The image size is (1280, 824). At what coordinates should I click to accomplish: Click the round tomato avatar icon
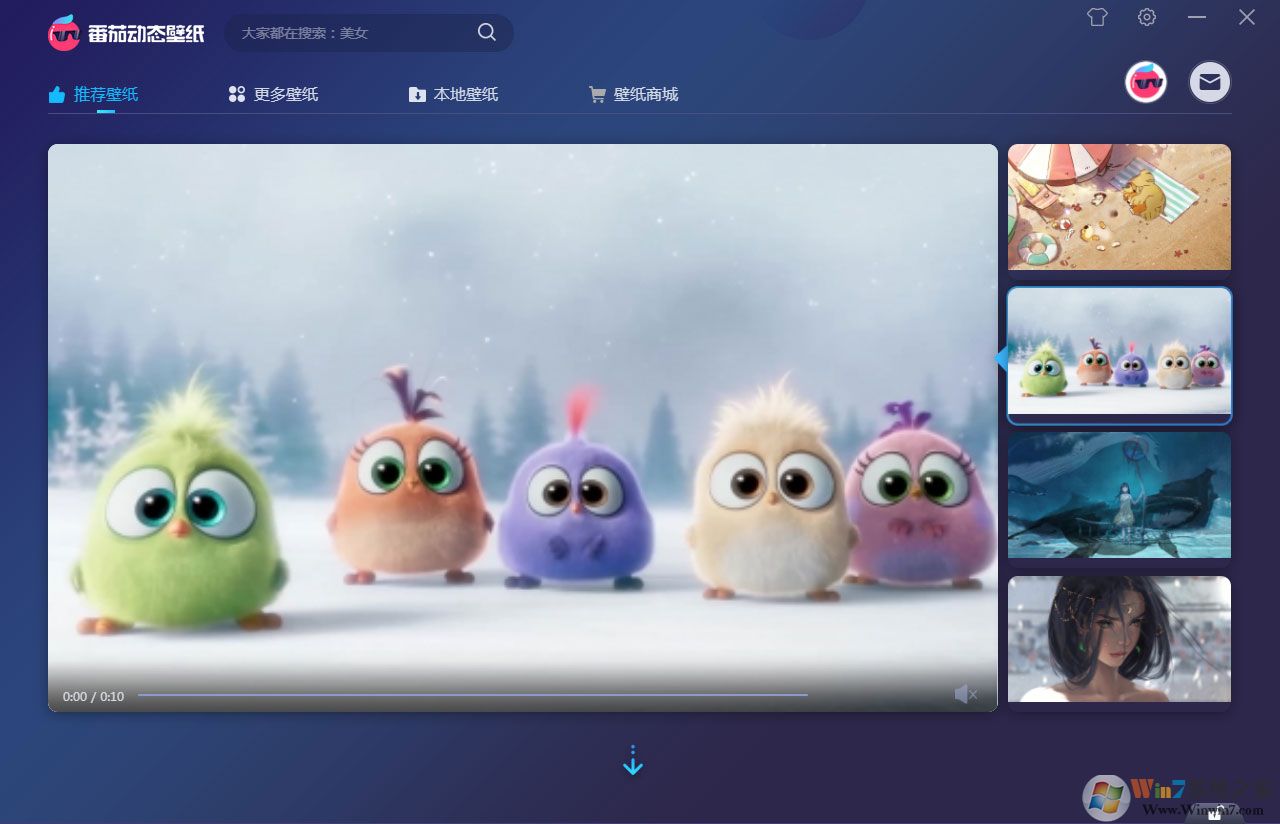click(x=1145, y=83)
